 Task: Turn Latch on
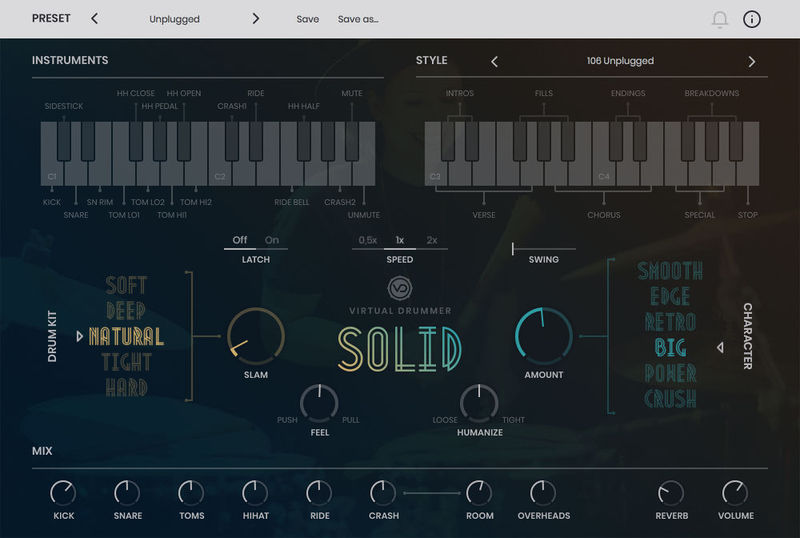[272, 240]
